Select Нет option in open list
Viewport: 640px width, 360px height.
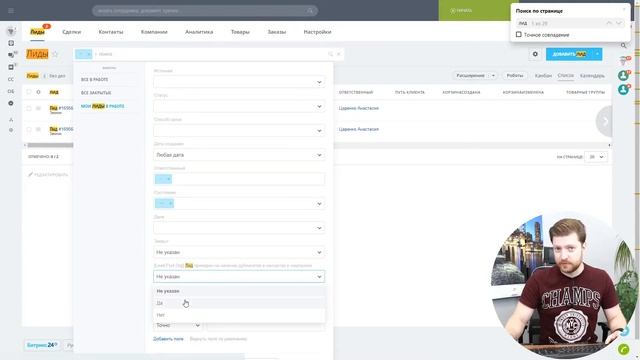coord(239,315)
